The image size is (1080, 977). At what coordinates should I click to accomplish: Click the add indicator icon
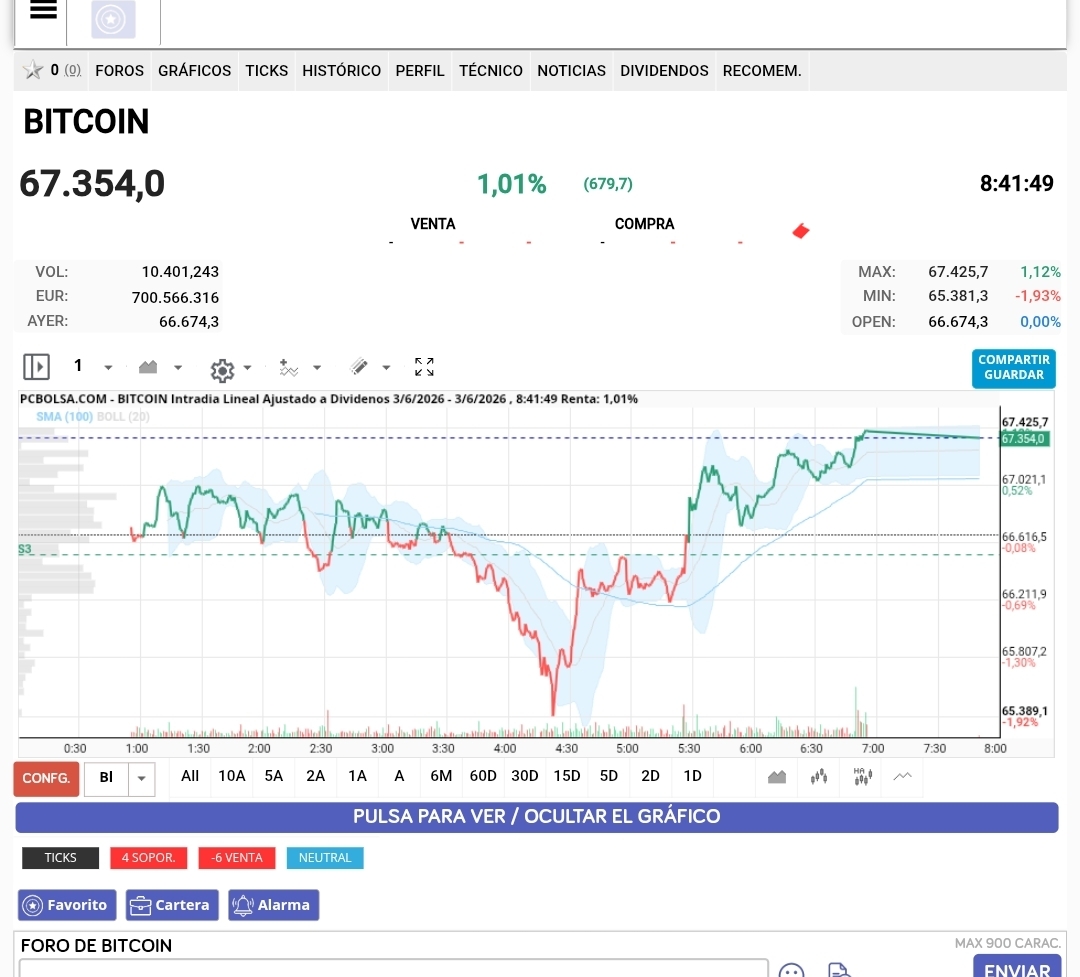click(x=289, y=367)
